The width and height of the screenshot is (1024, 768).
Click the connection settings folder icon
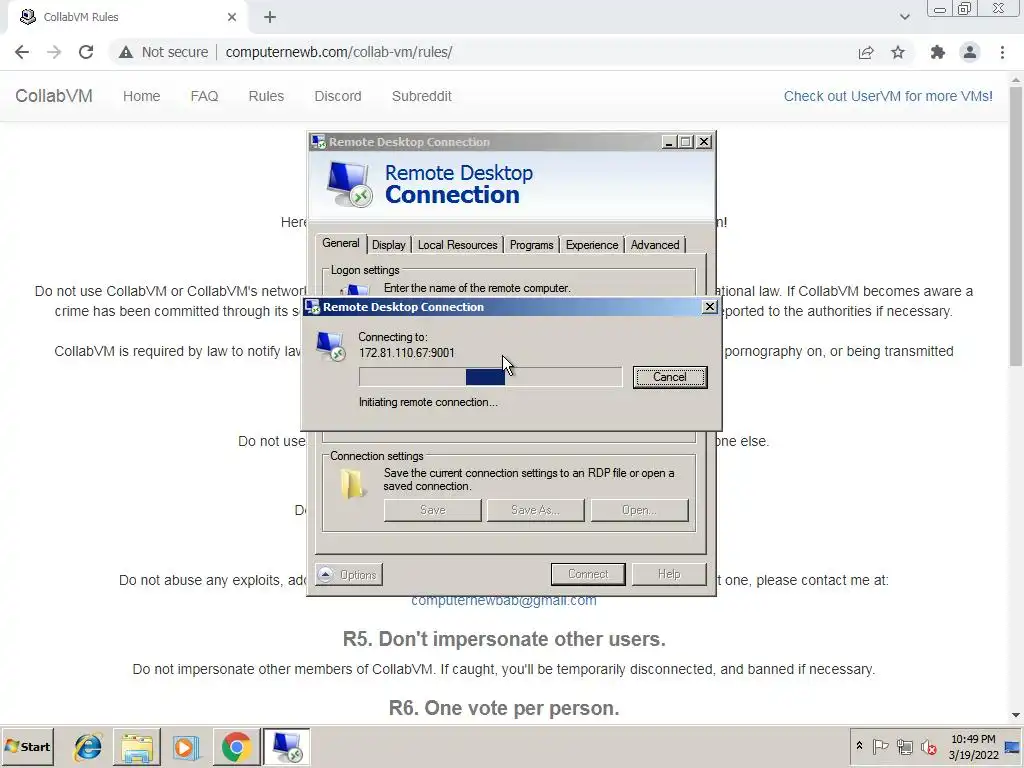[353, 485]
